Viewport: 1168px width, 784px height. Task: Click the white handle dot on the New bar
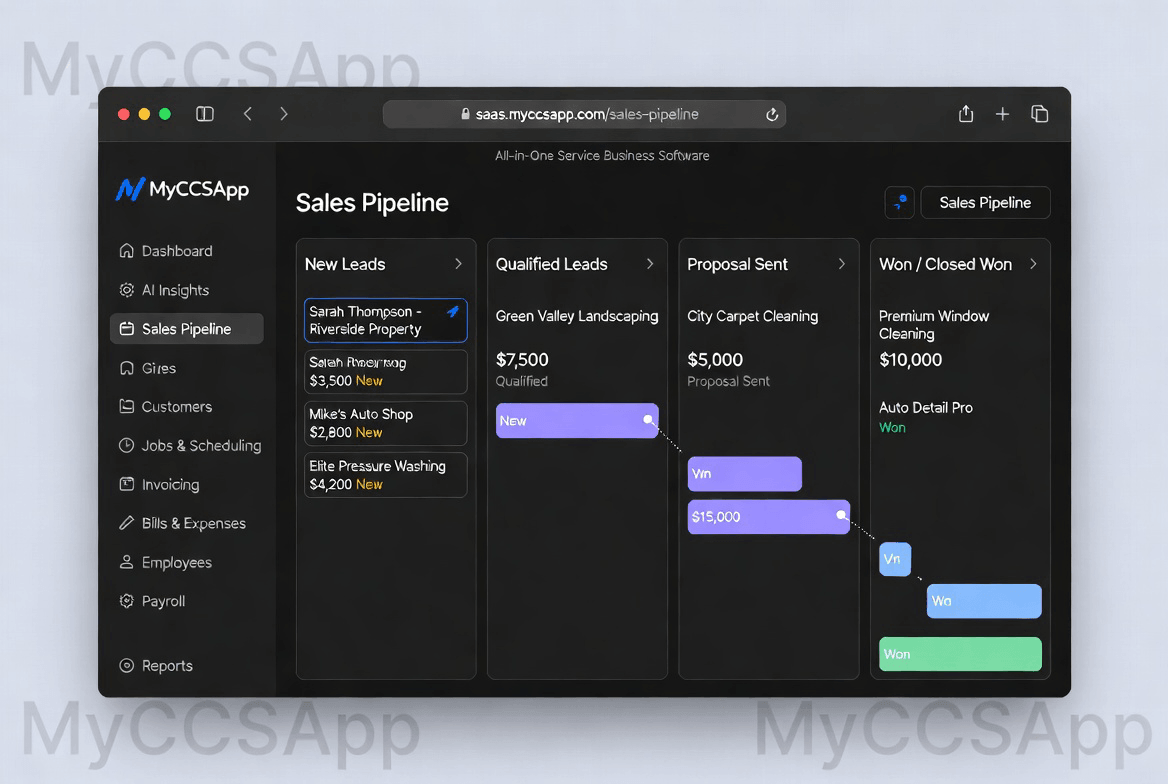[x=648, y=420]
